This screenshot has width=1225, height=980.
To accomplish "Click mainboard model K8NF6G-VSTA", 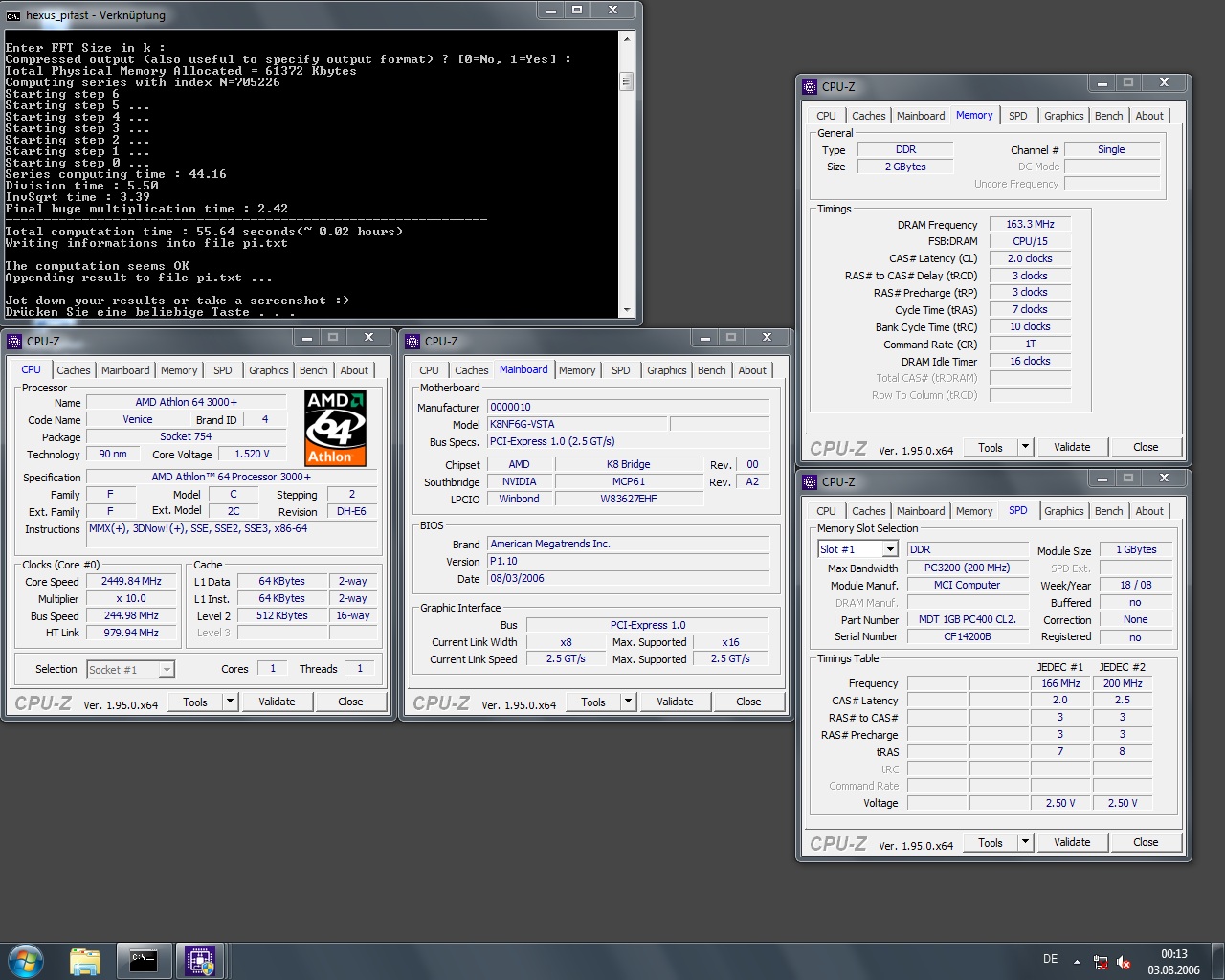I will (577, 424).
